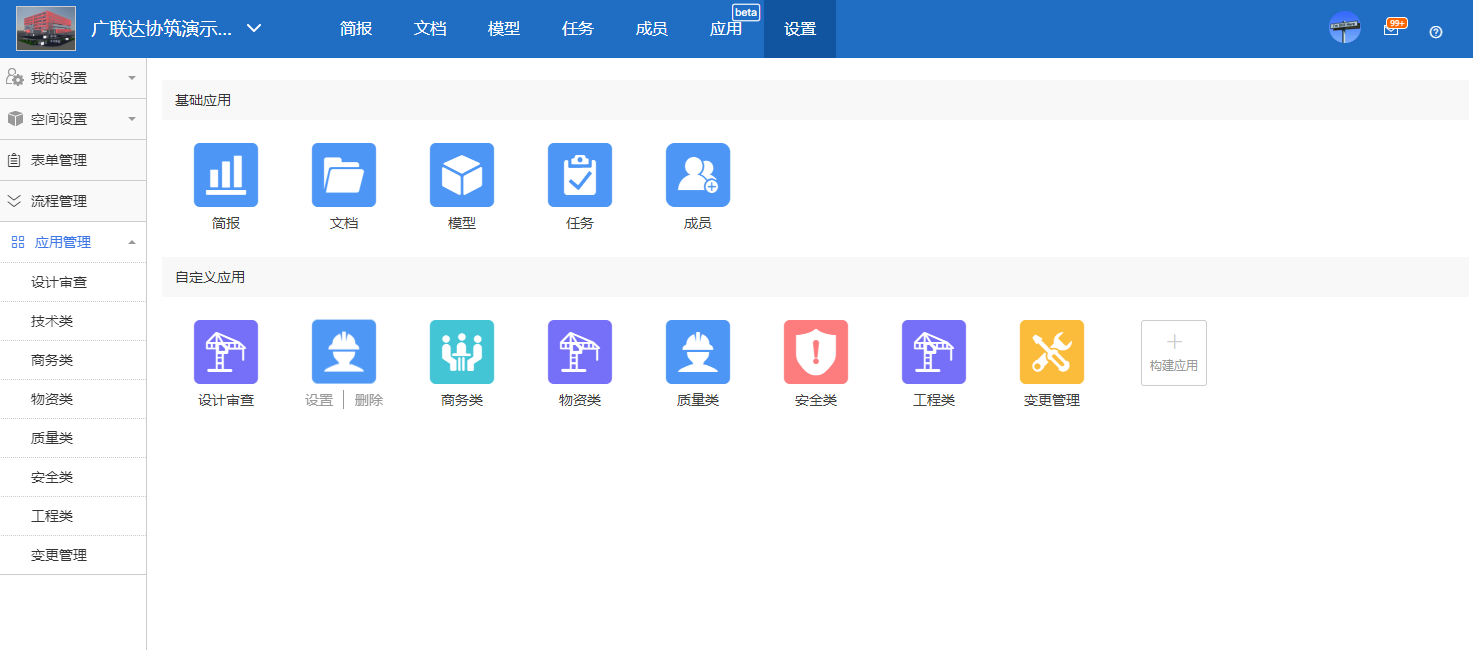Viewport: 1473px width, 650px height.
Task: Click the 文档 folder icon under 基础应用
Action: coord(343,174)
